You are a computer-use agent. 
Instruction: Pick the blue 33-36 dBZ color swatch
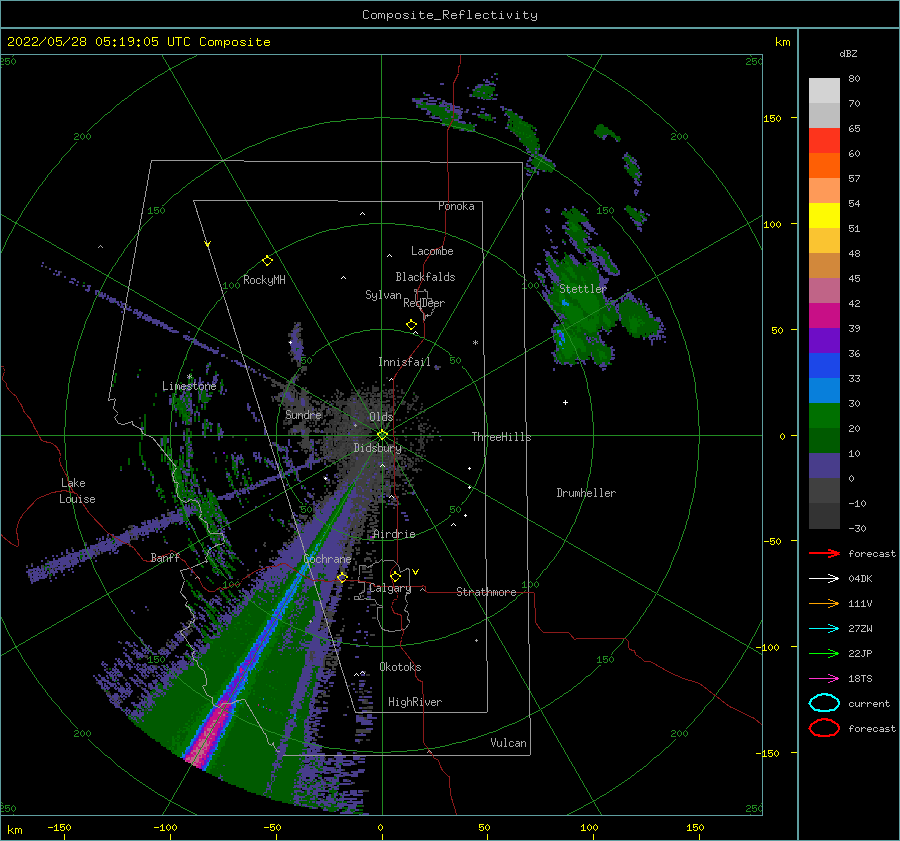pyautogui.click(x=824, y=365)
